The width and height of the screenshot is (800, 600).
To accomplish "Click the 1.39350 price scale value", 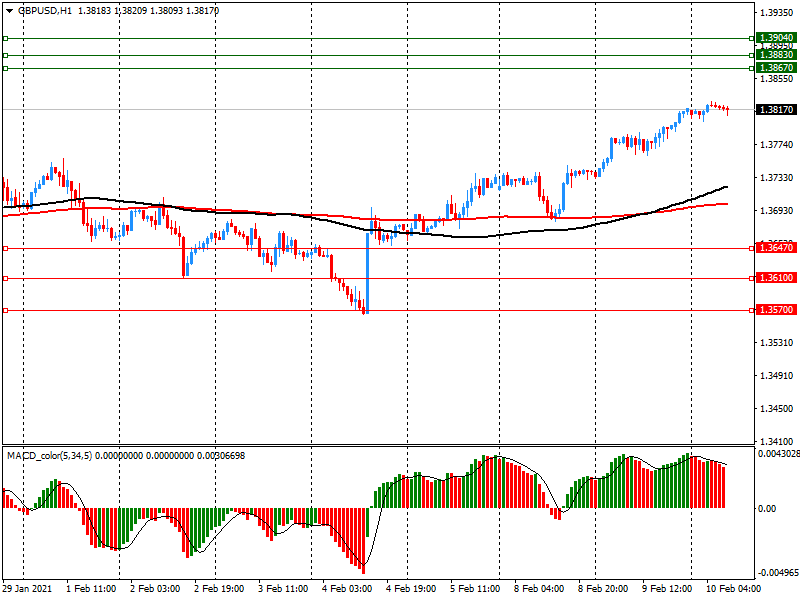I will pyautogui.click(x=777, y=13).
